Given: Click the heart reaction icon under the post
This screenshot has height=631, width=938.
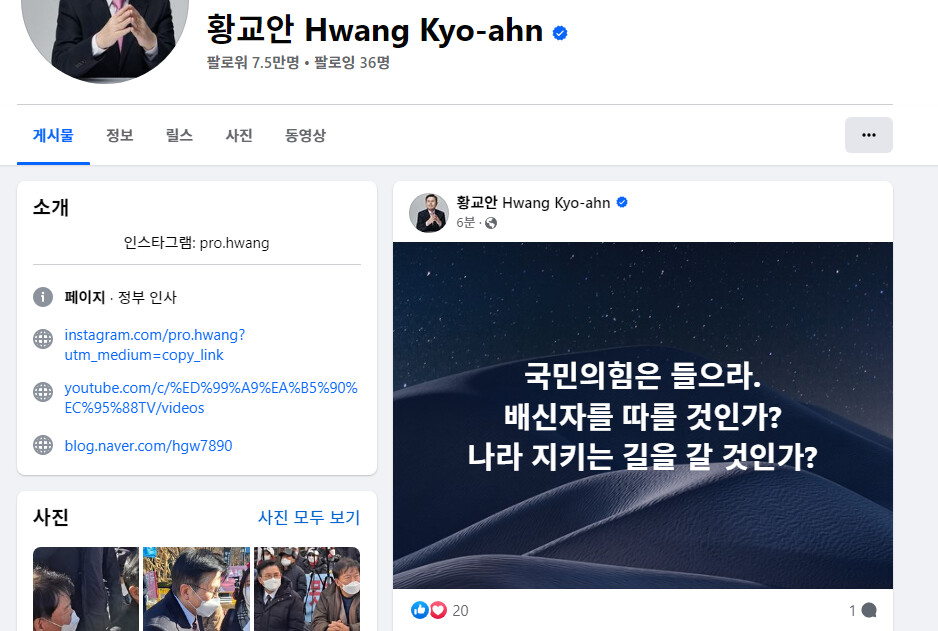Looking at the screenshot, I should click(x=438, y=610).
